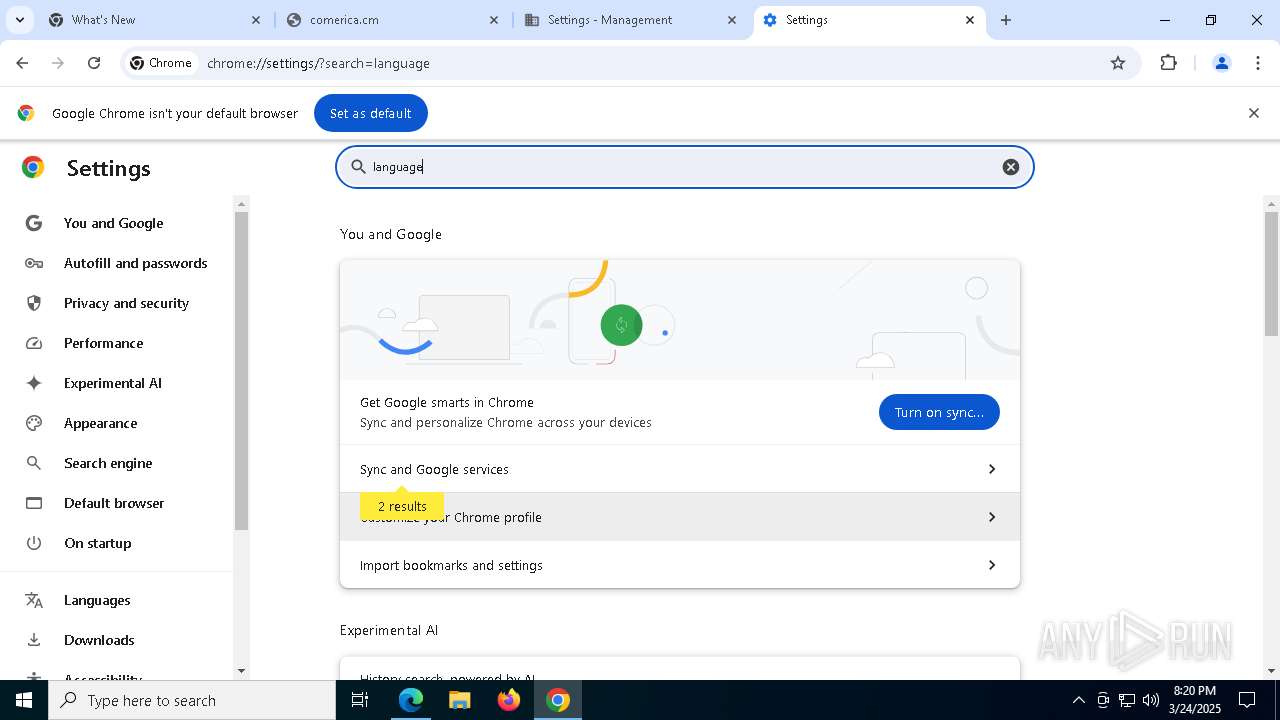Click the power On startup icon
Screen dimensions: 1280x720
pos(34,543)
